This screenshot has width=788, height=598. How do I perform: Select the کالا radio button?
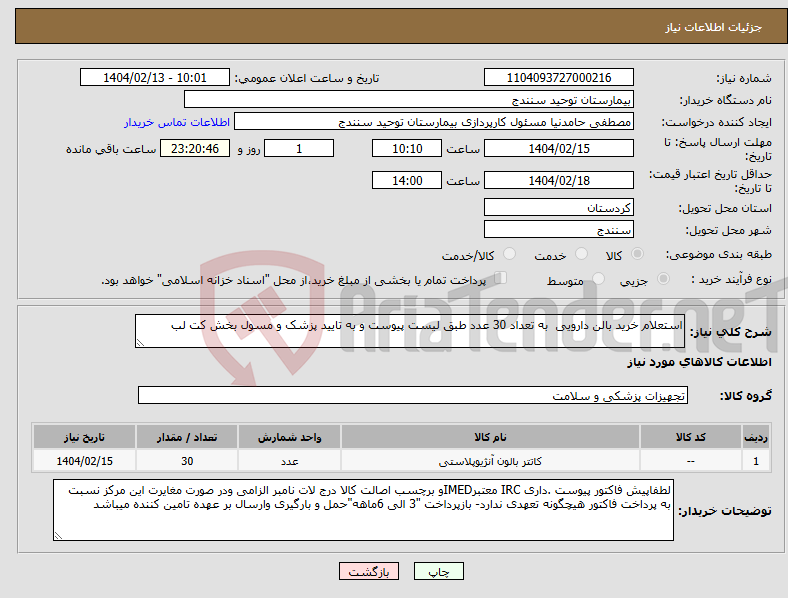637,254
